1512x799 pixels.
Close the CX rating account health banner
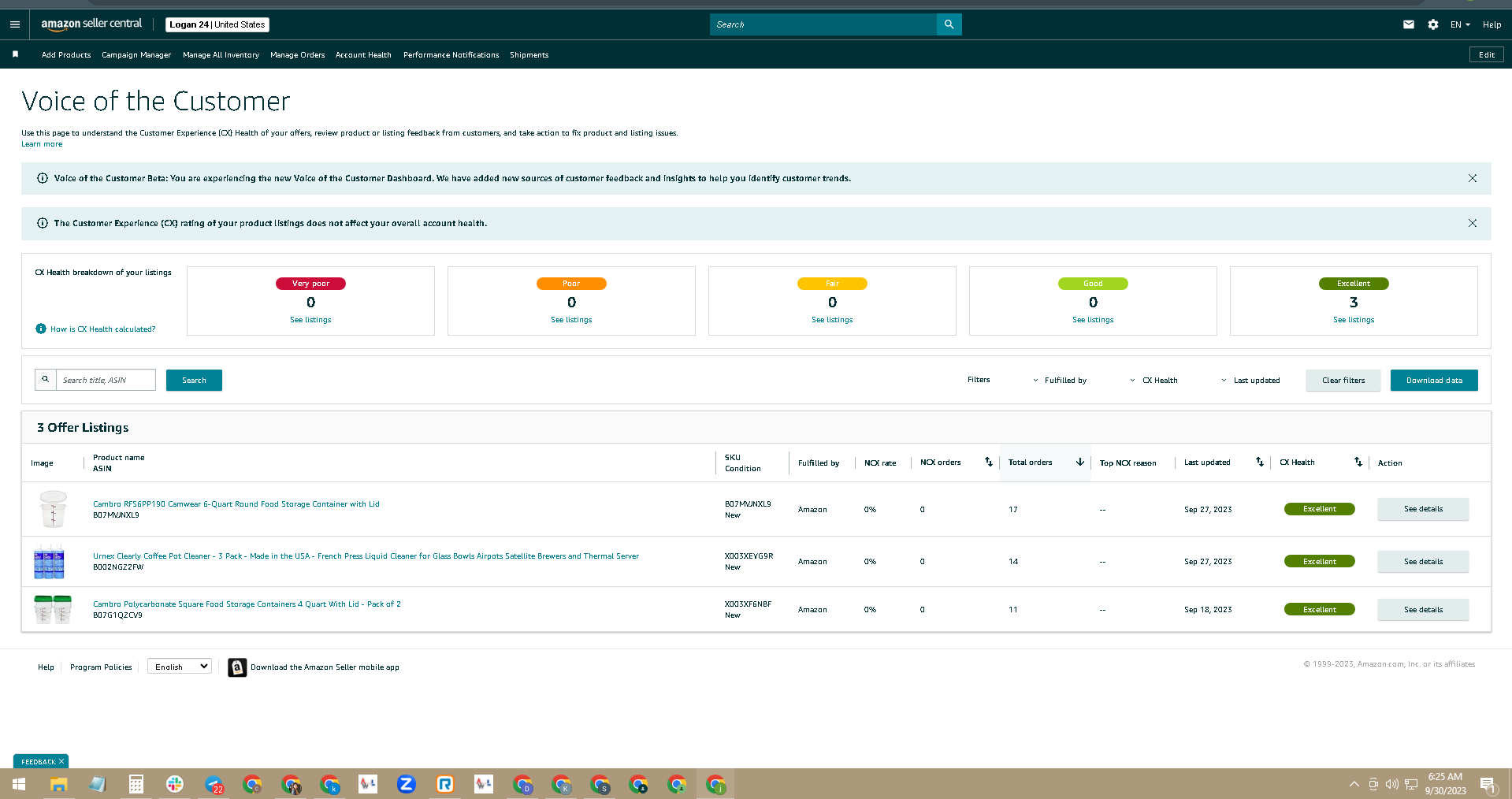coord(1473,224)
